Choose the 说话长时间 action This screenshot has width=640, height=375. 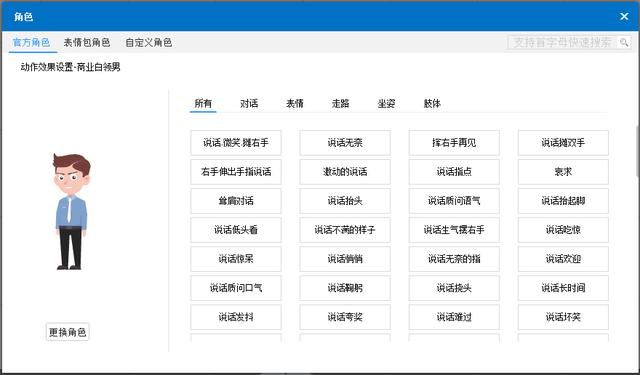click(563, 288)
